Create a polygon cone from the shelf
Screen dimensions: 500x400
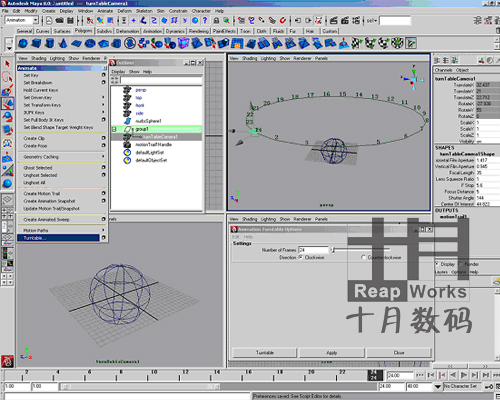(x=63, y=43)
